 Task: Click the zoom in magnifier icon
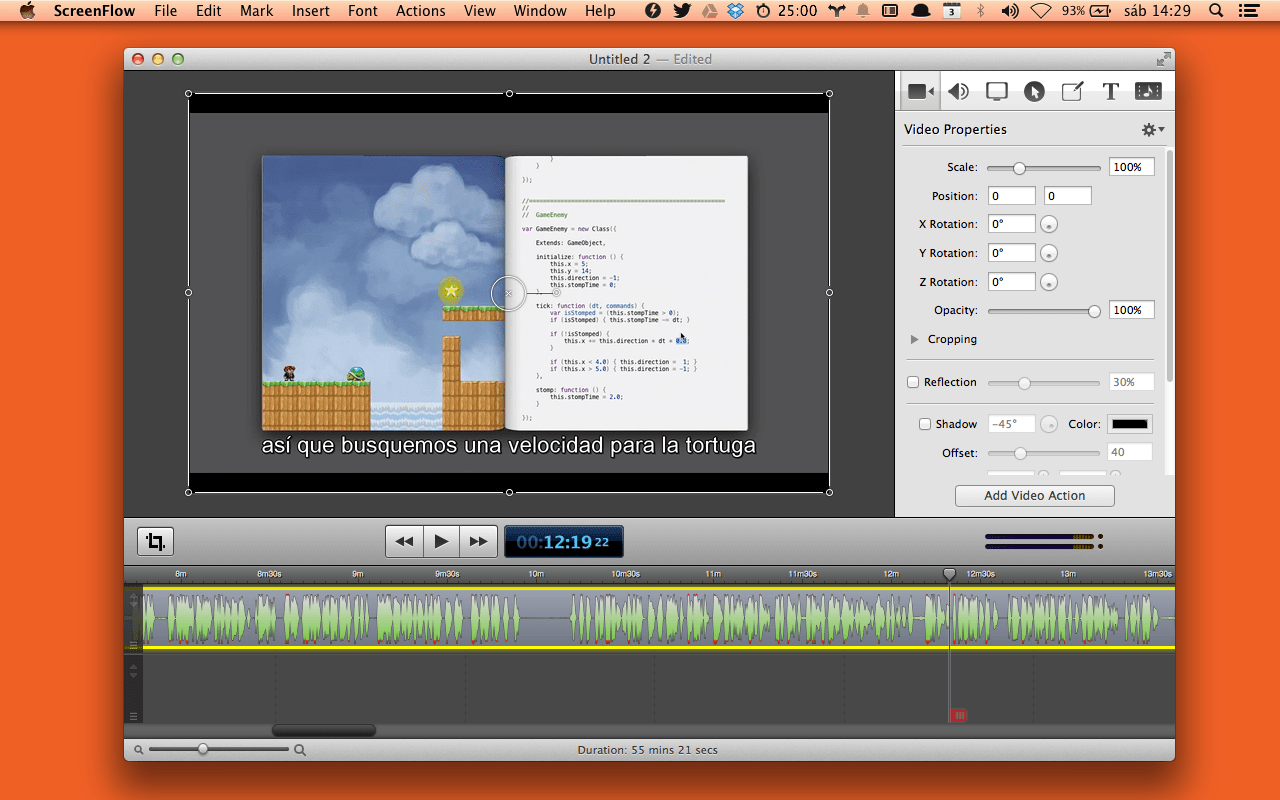pyautogui.click(x=300, y=750)
